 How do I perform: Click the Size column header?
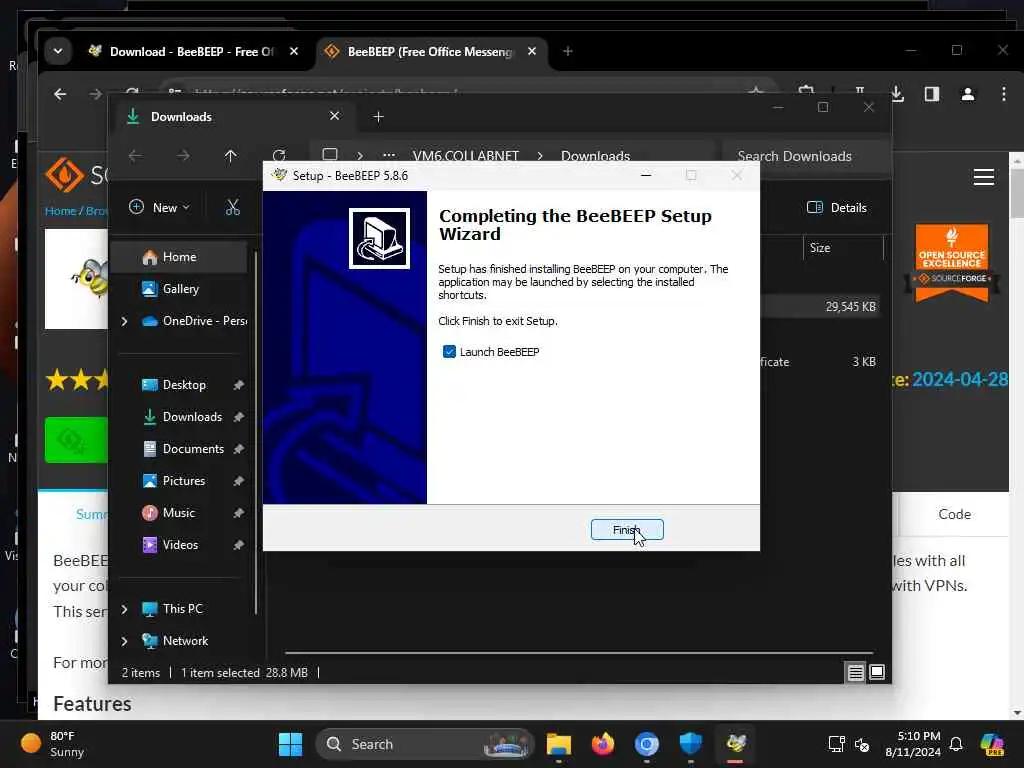pyautogui.click(x=820, y=248)
